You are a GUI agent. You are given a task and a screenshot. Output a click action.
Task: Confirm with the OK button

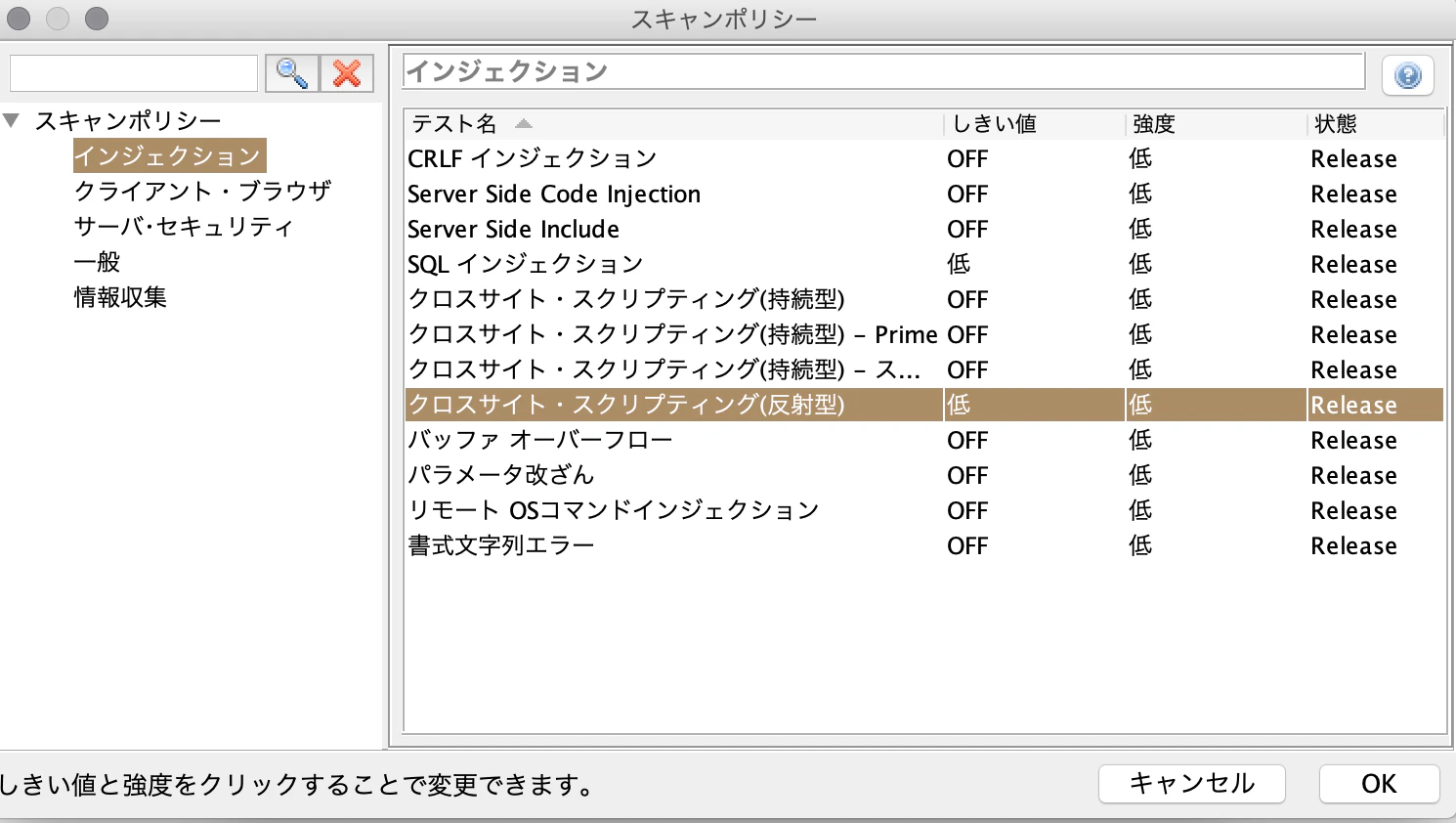coord(1379,784)
